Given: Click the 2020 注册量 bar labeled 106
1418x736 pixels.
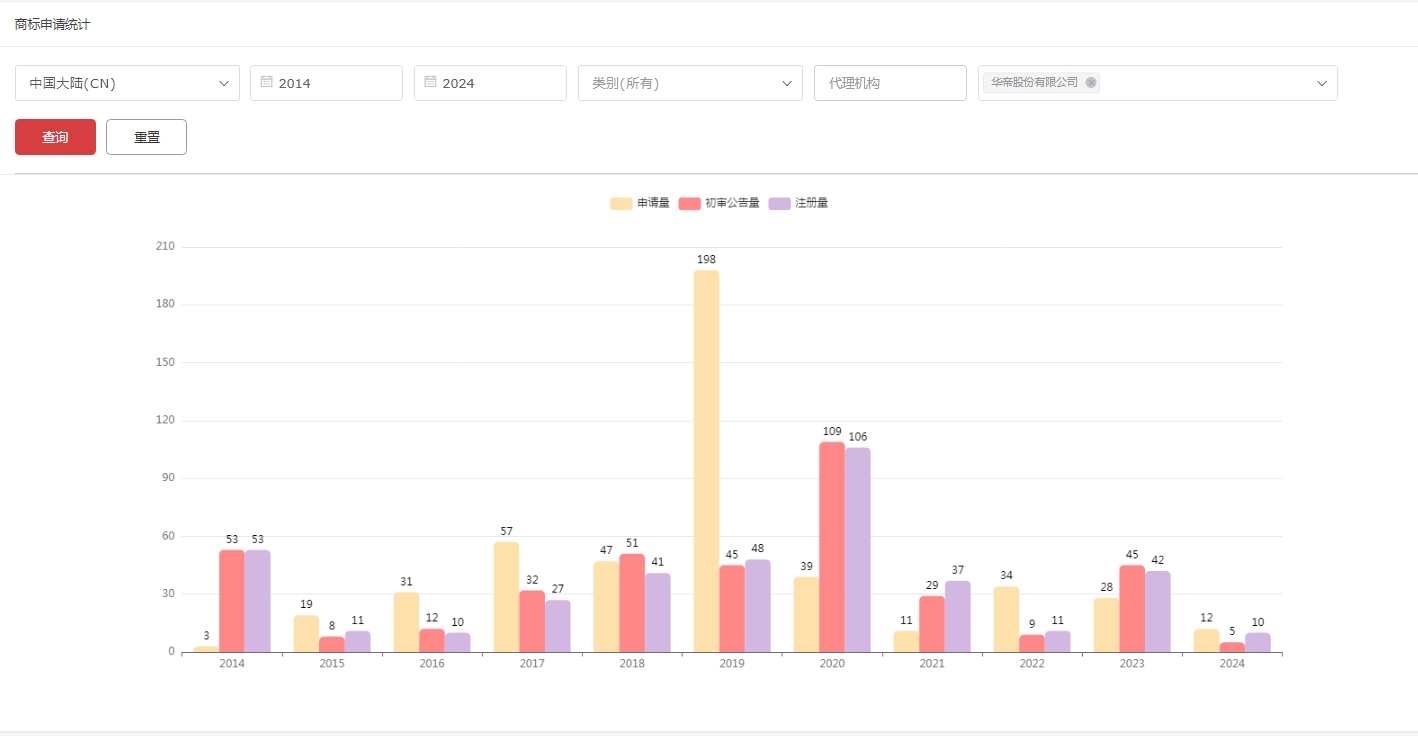Looking at the screenshot, I should [857, 550].
